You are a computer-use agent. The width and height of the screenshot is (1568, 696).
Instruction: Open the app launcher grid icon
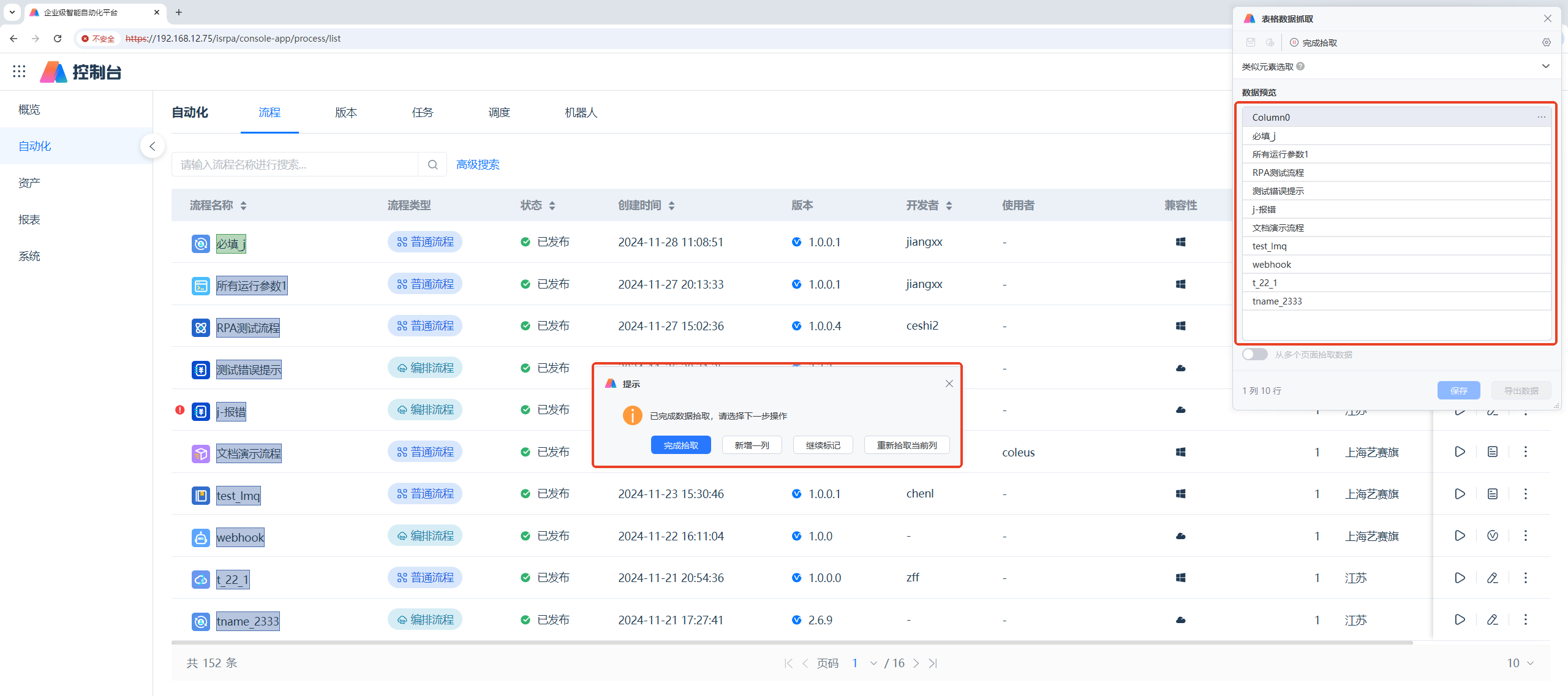pyautogui.click(x=19, y=72)
